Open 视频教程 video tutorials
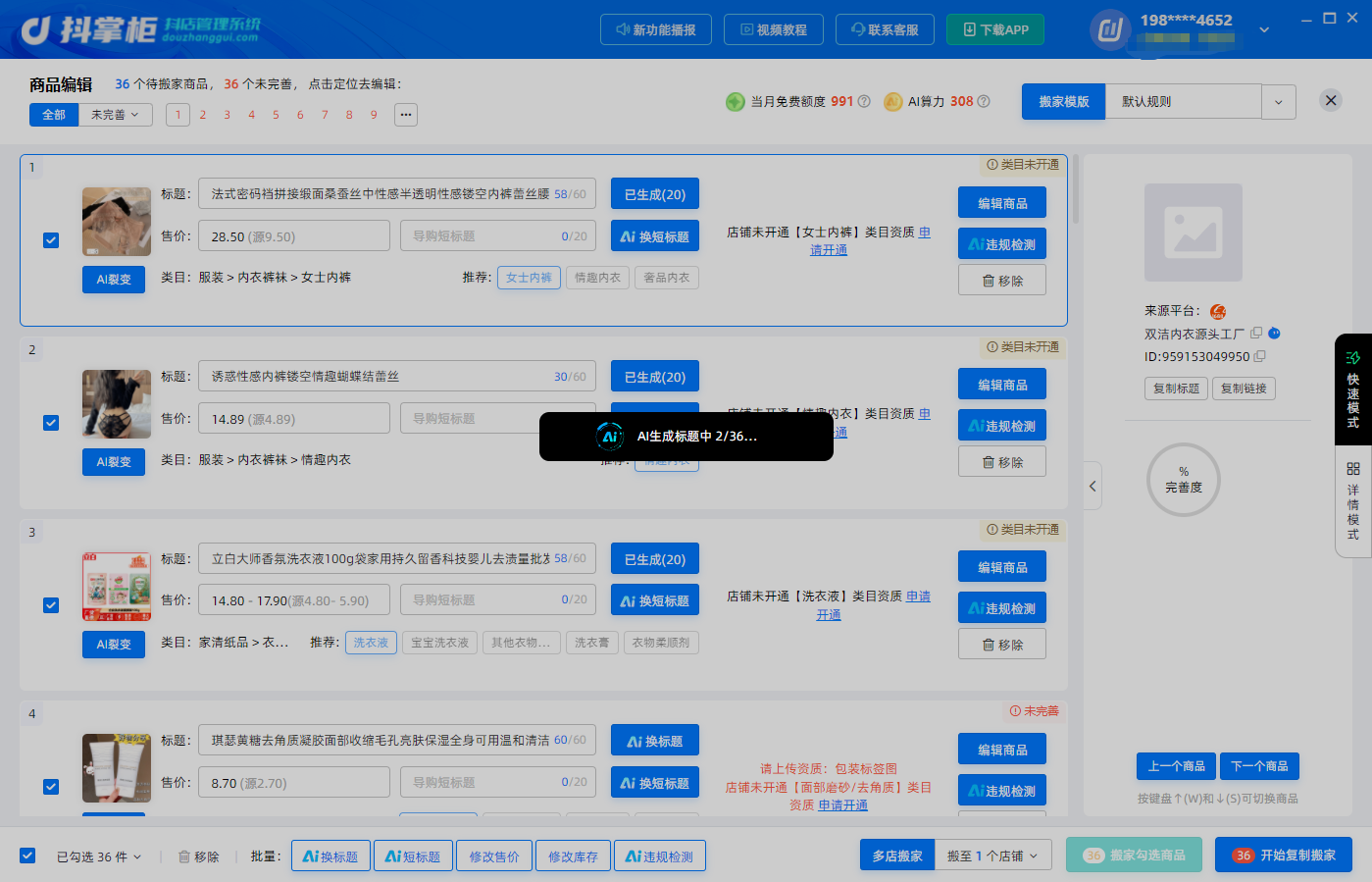Viewport: 1372px width, 882px height. pyautogui.click(x=773, y=29)
